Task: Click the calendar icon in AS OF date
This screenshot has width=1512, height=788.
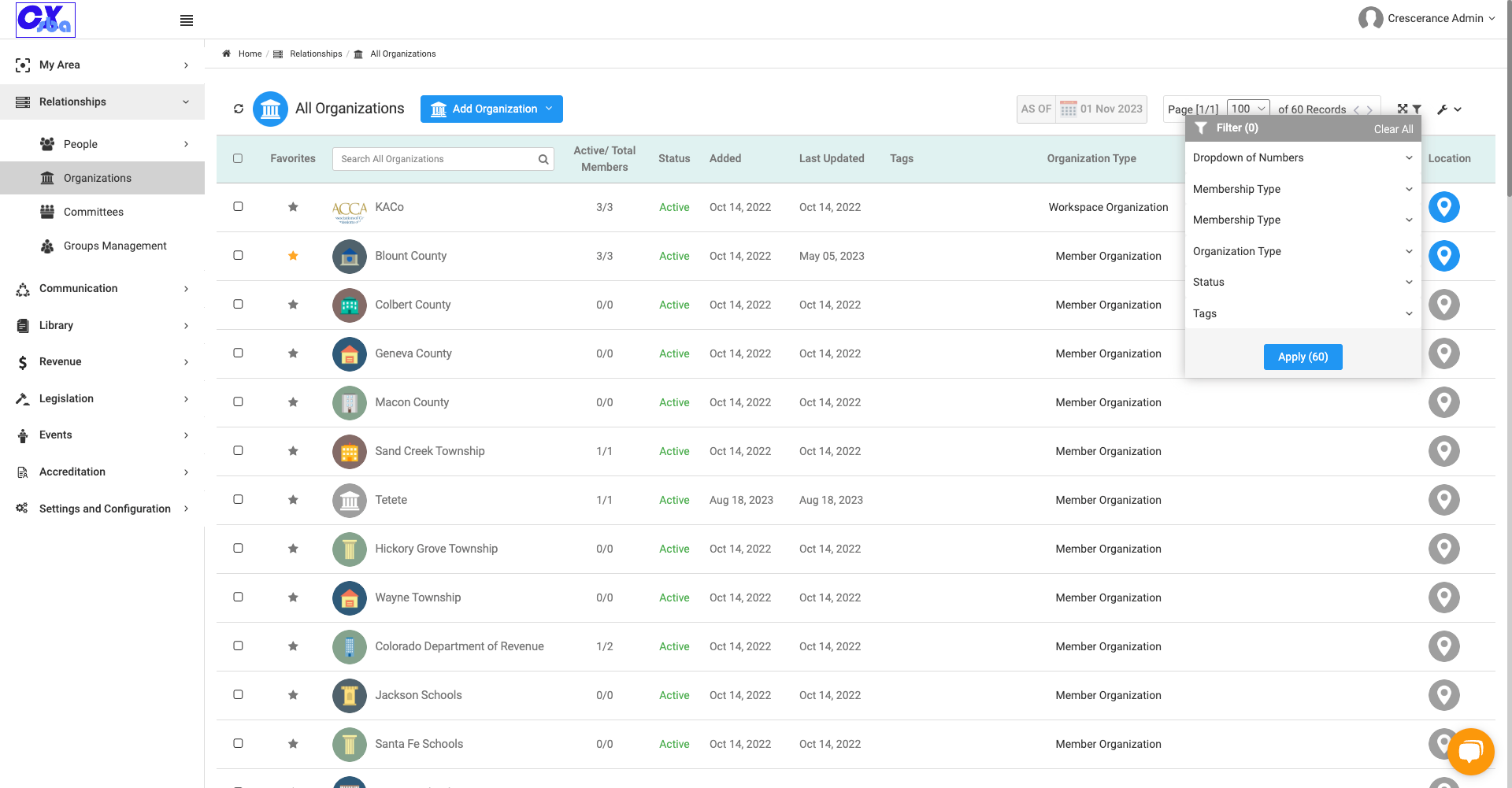Action: (1068, 109)
